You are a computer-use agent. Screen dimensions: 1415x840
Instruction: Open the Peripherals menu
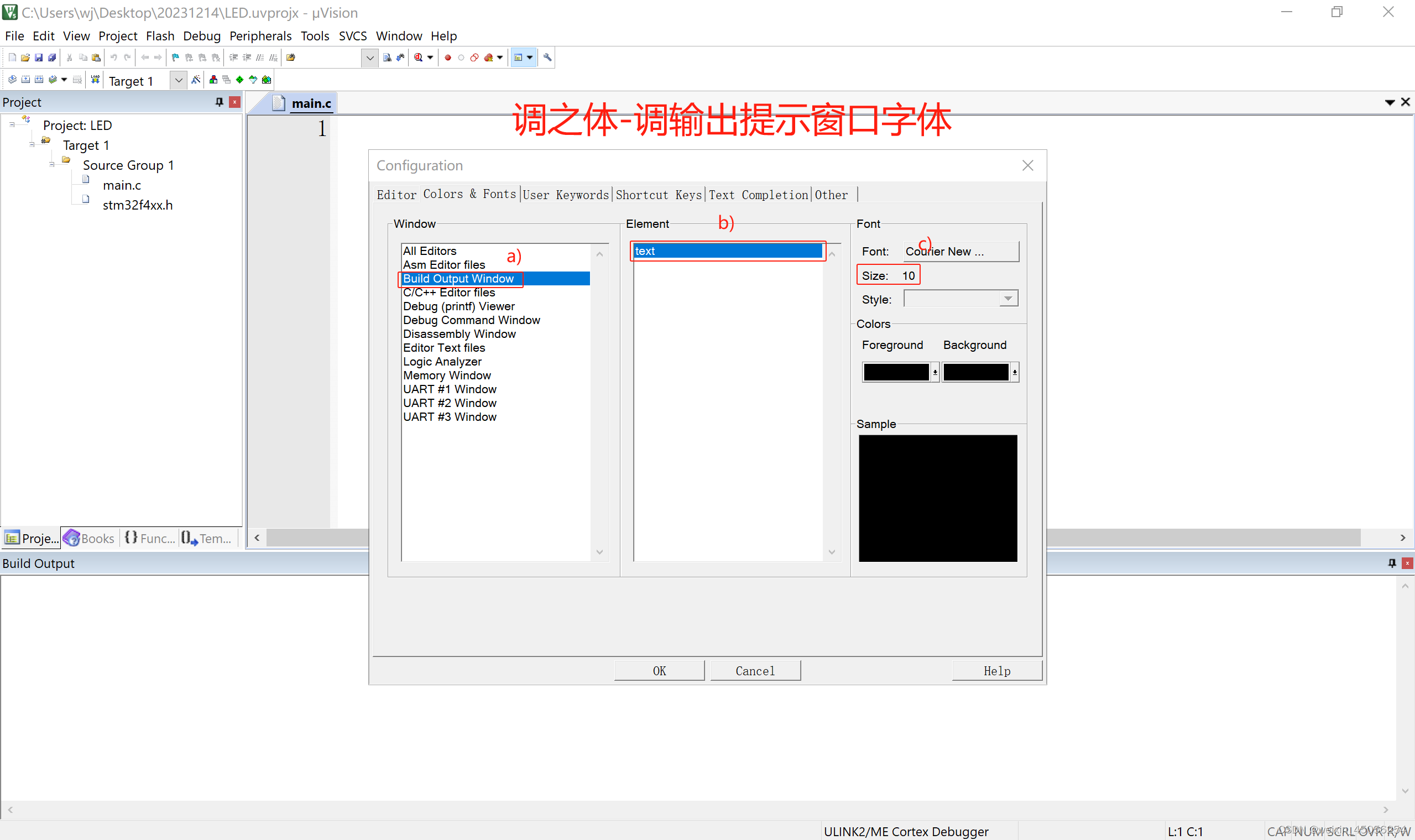click(x=260, y=35)
